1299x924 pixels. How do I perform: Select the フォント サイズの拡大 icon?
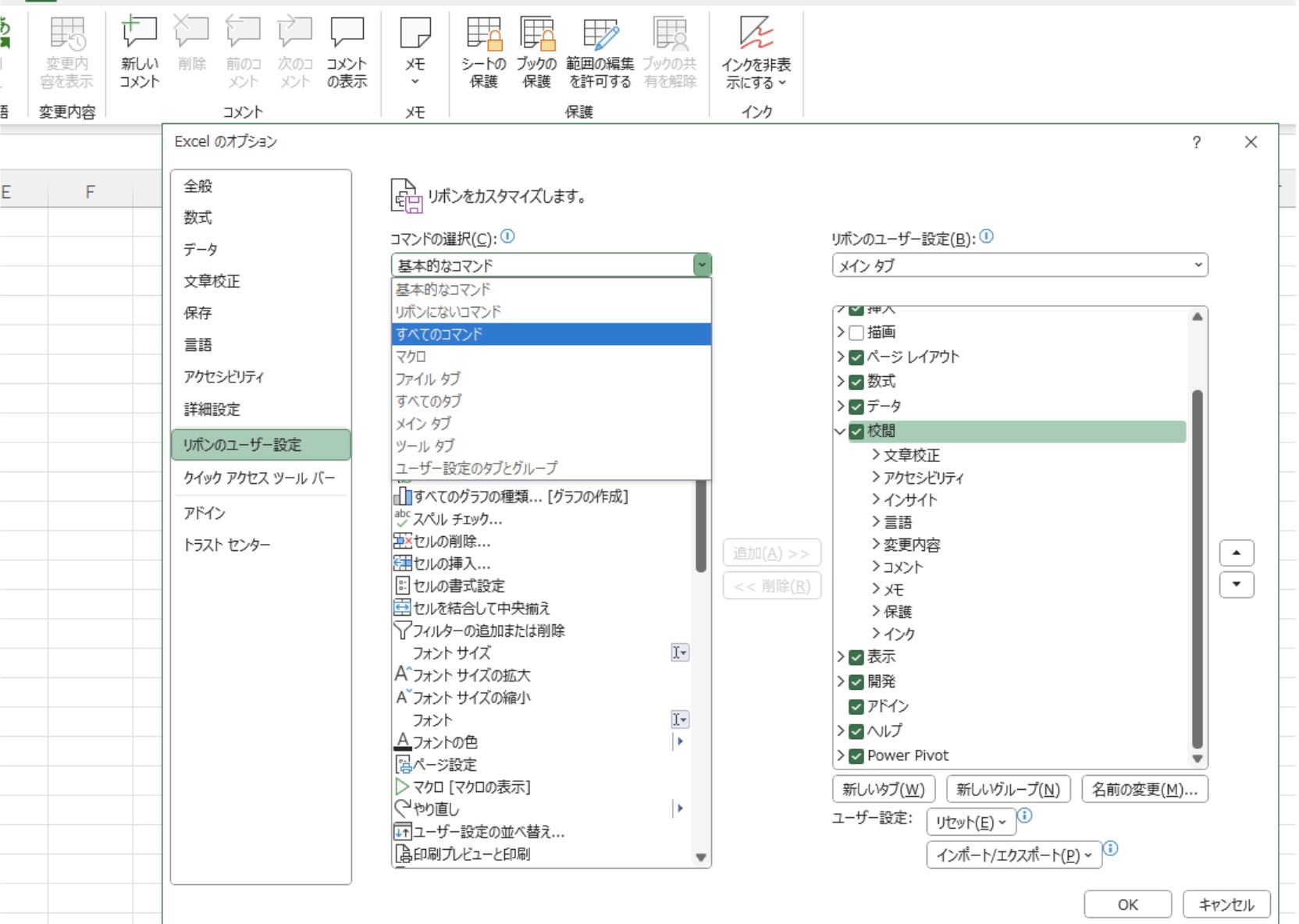[x=402, y=674]
